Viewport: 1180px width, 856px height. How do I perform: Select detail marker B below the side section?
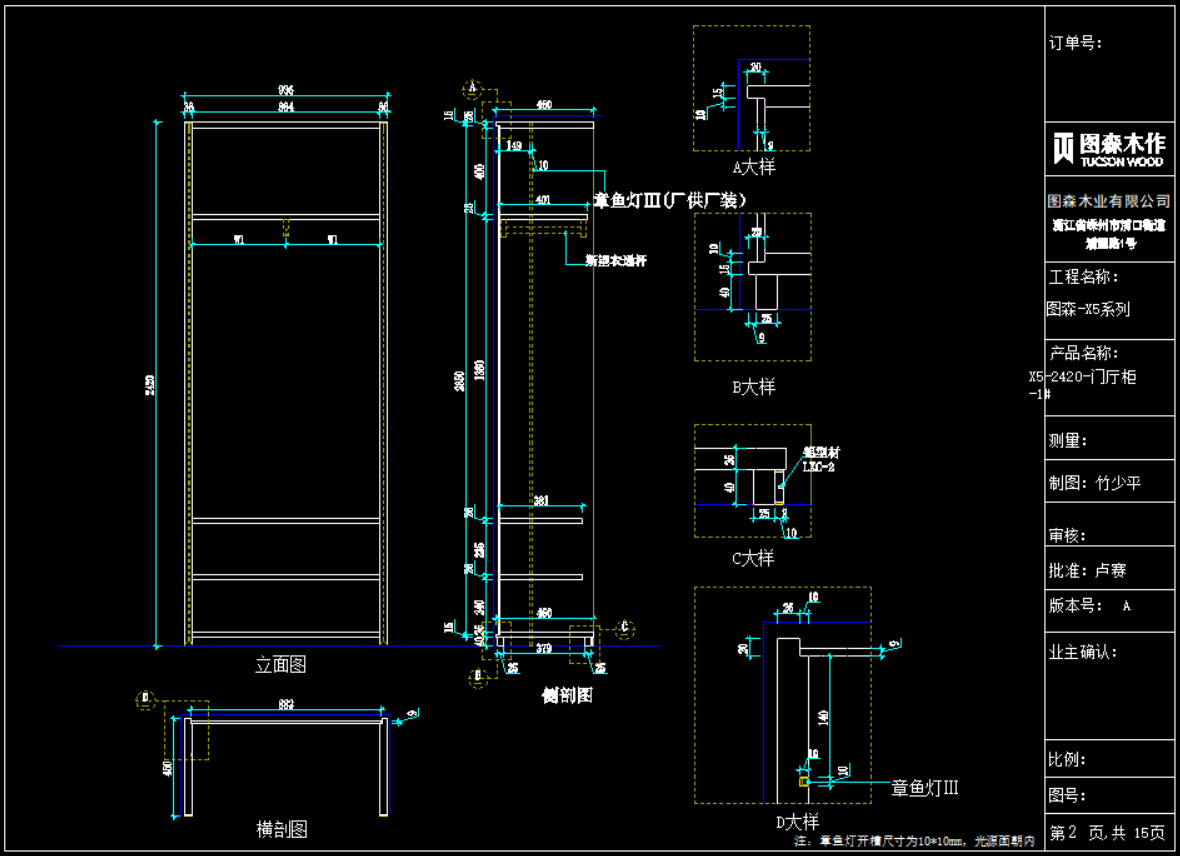coord(477,676)
